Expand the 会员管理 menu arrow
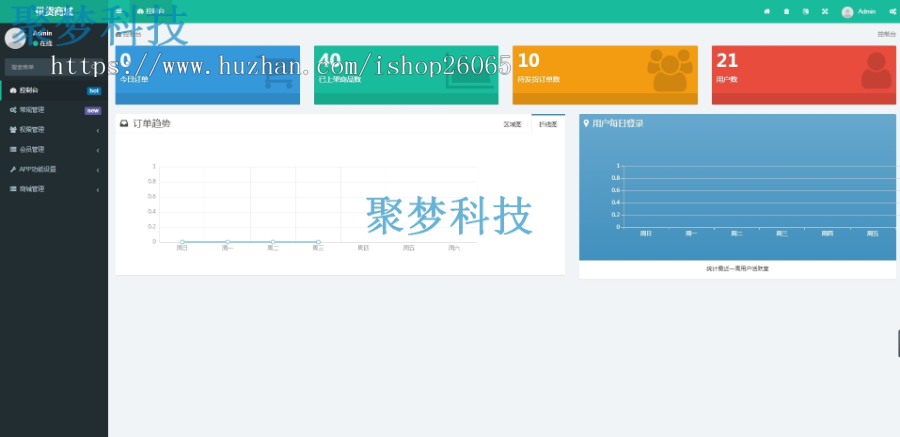This screenshot has width=900, height=437. point(98,150)
